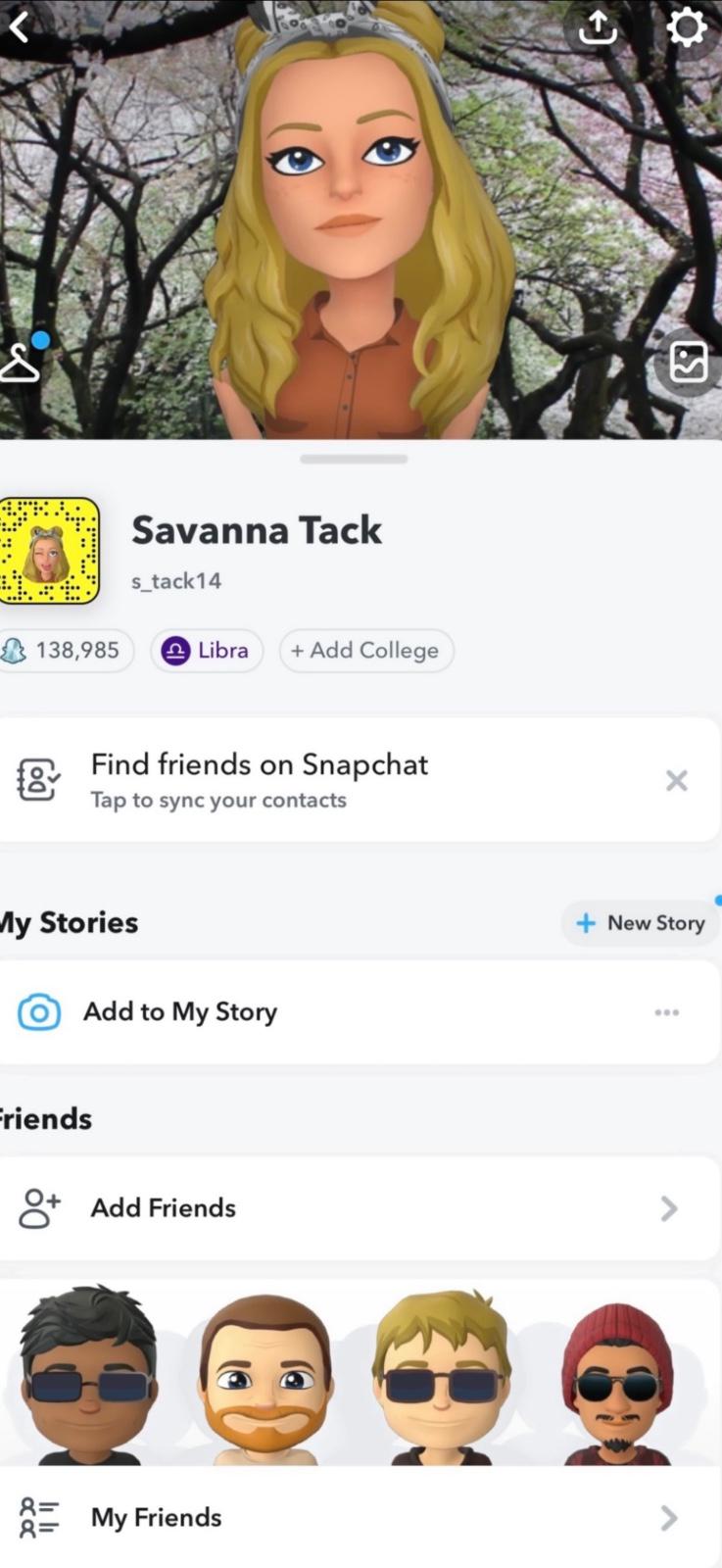Open the background picker icon
This screenshot has width=722, height=1568.
tap(689, 363)
